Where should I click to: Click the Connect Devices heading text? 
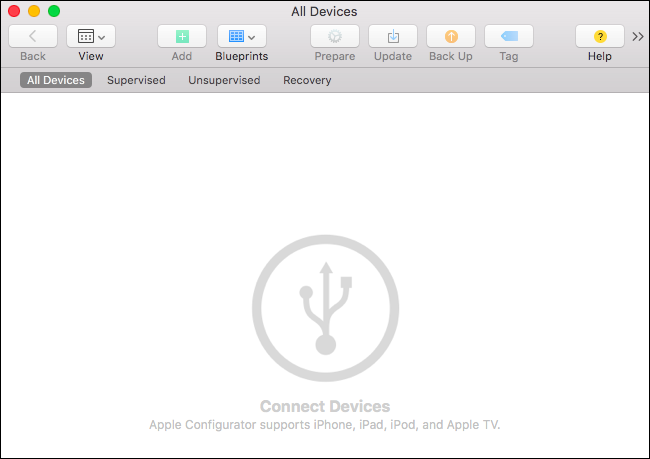(325, 407)
